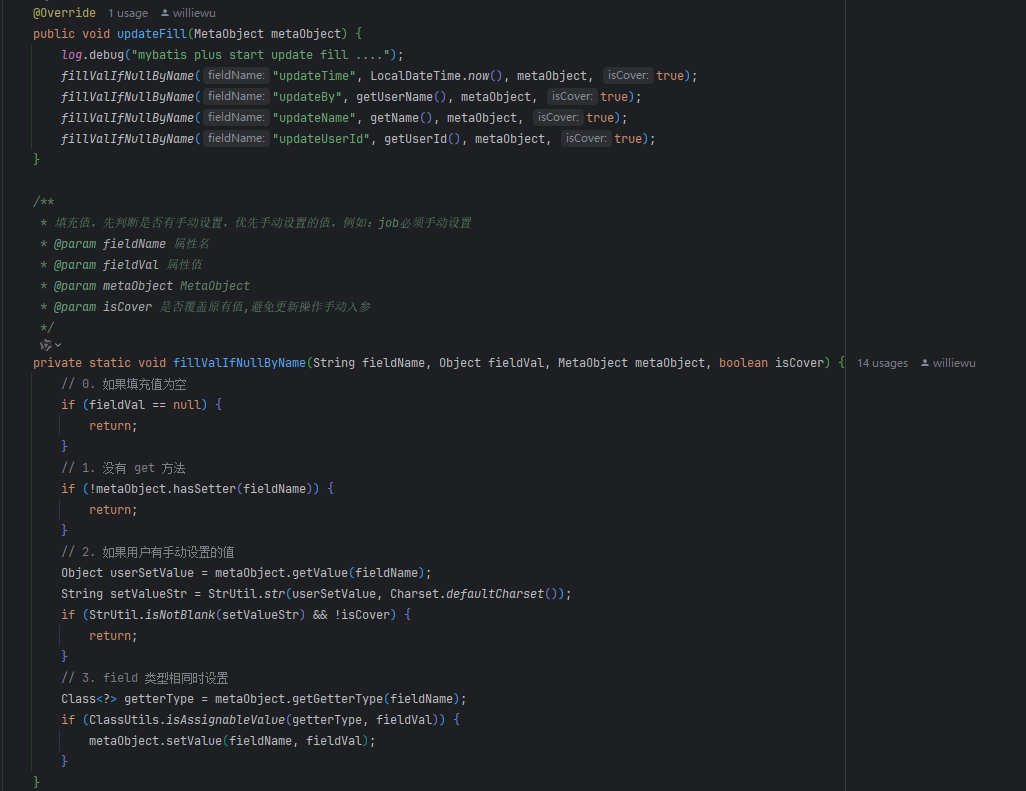
Task: Select the "updateBy" string literal
Action: (307, 97)
